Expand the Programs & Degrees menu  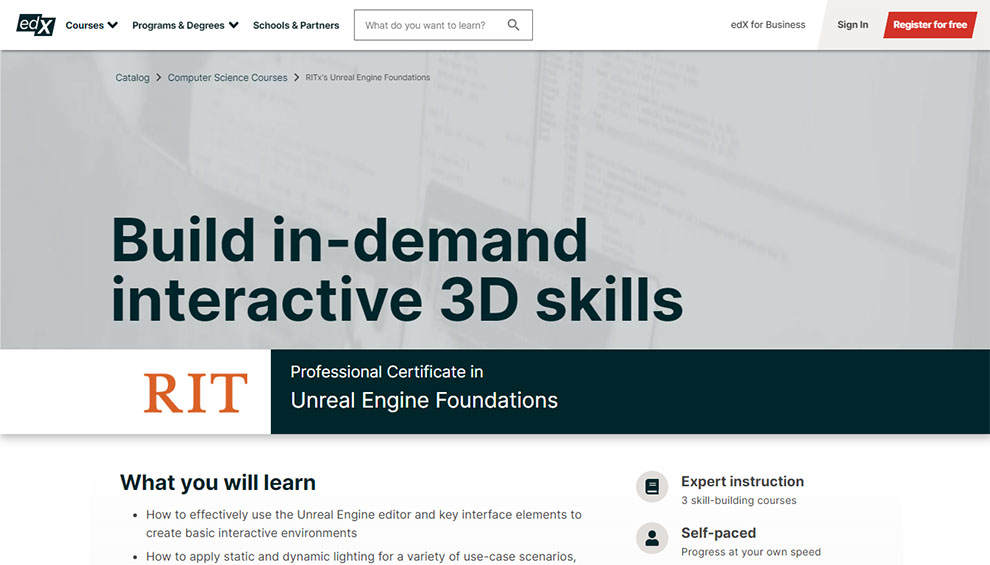(185, 25)
